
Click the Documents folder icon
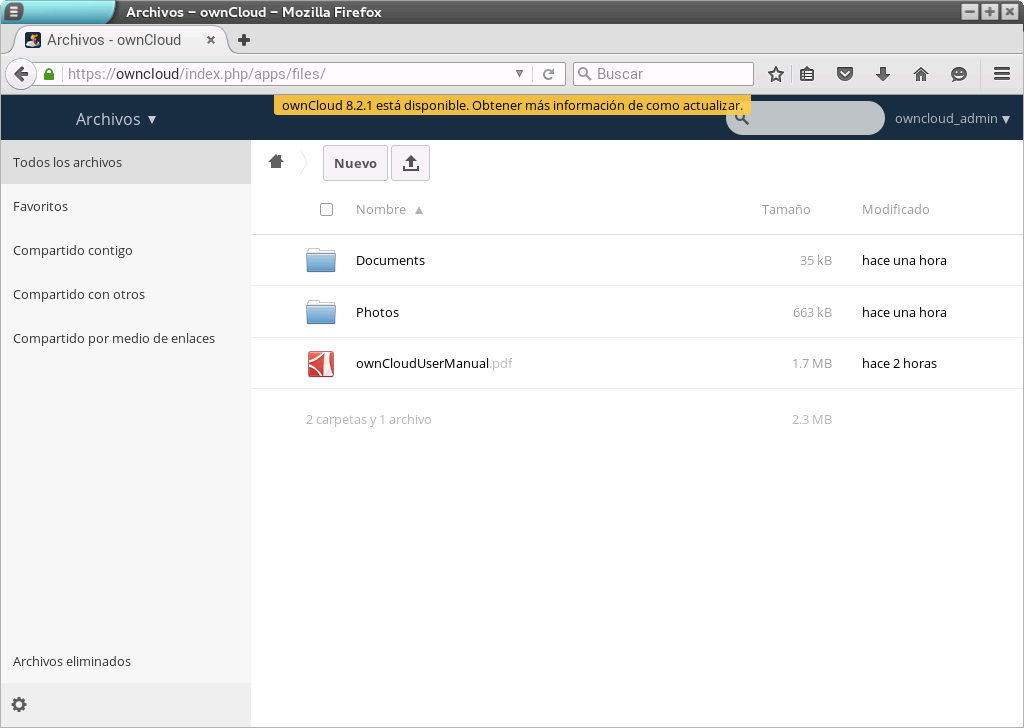(321, 260)
